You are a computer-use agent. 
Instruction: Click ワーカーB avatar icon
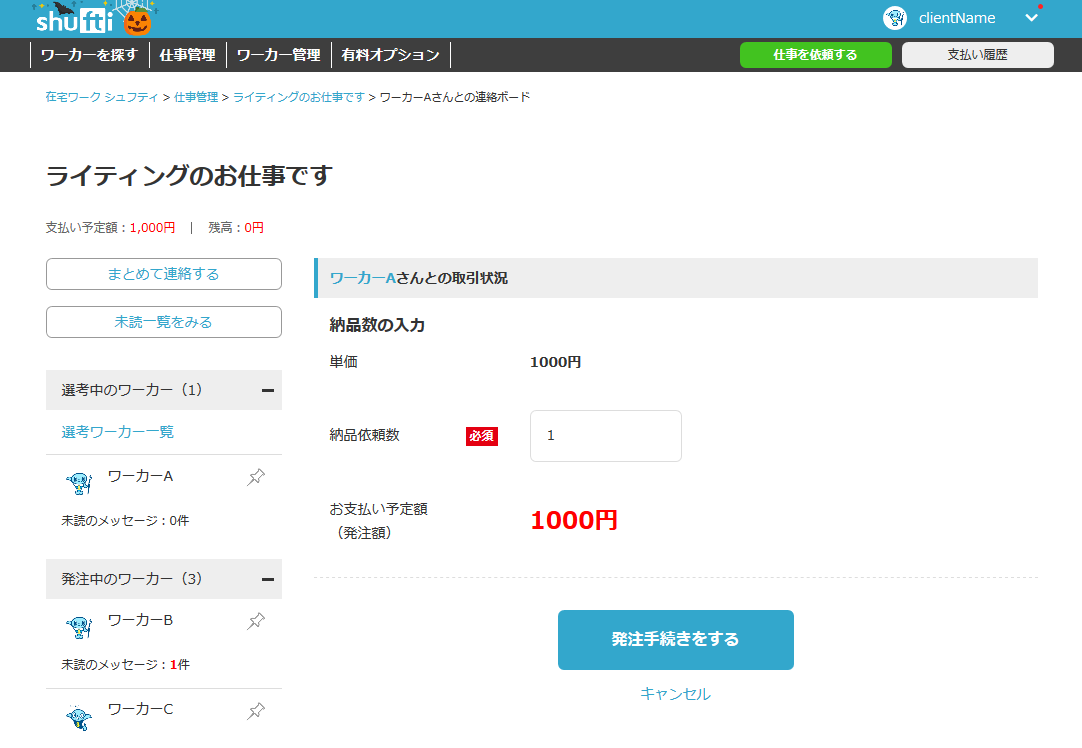click(79, 627)
